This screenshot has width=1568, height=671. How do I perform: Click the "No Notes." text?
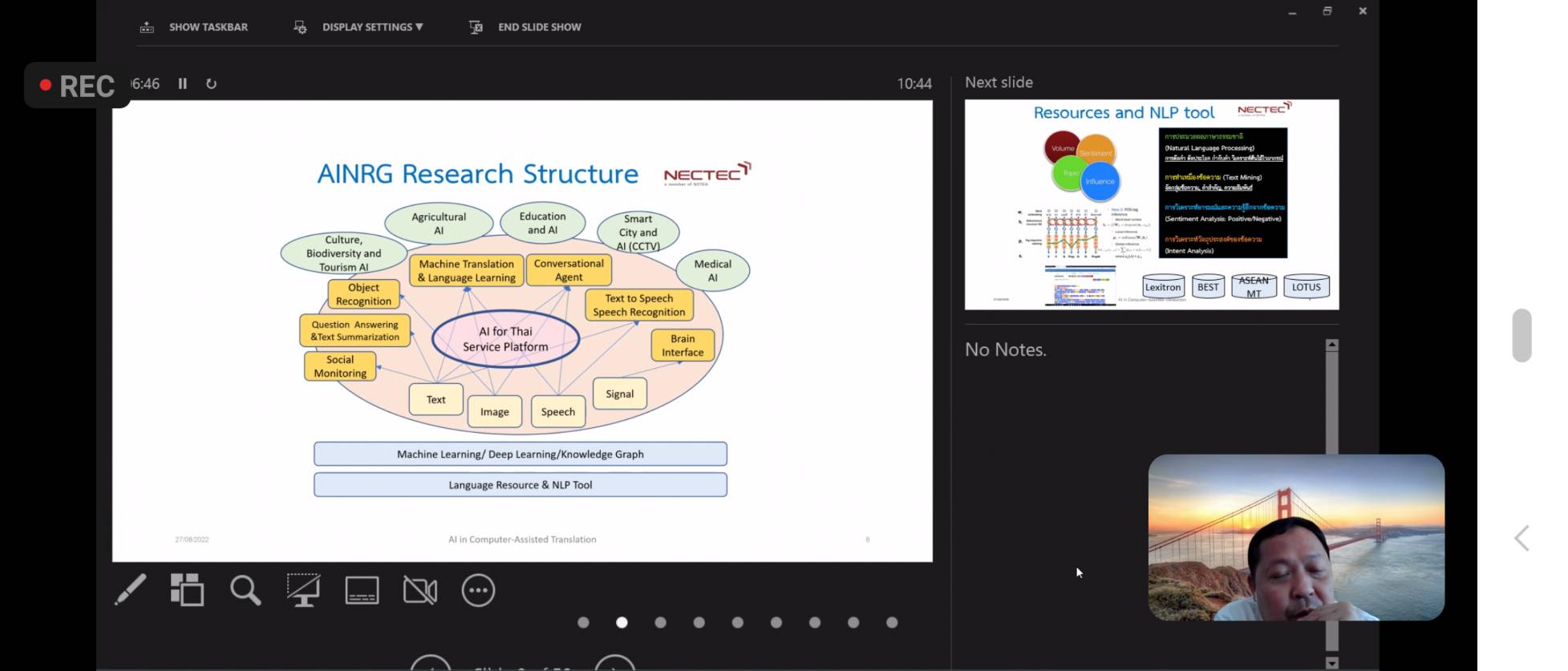tap(1006, 350)
